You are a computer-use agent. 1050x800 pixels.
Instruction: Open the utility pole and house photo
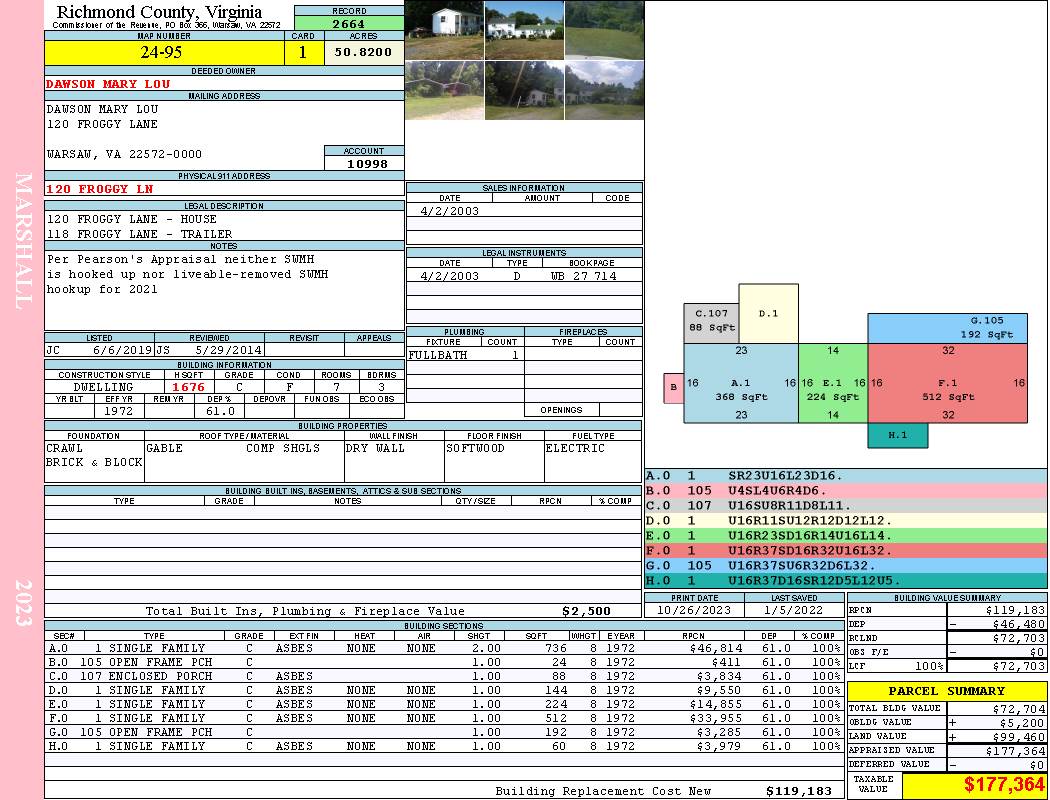coord(524,90)
